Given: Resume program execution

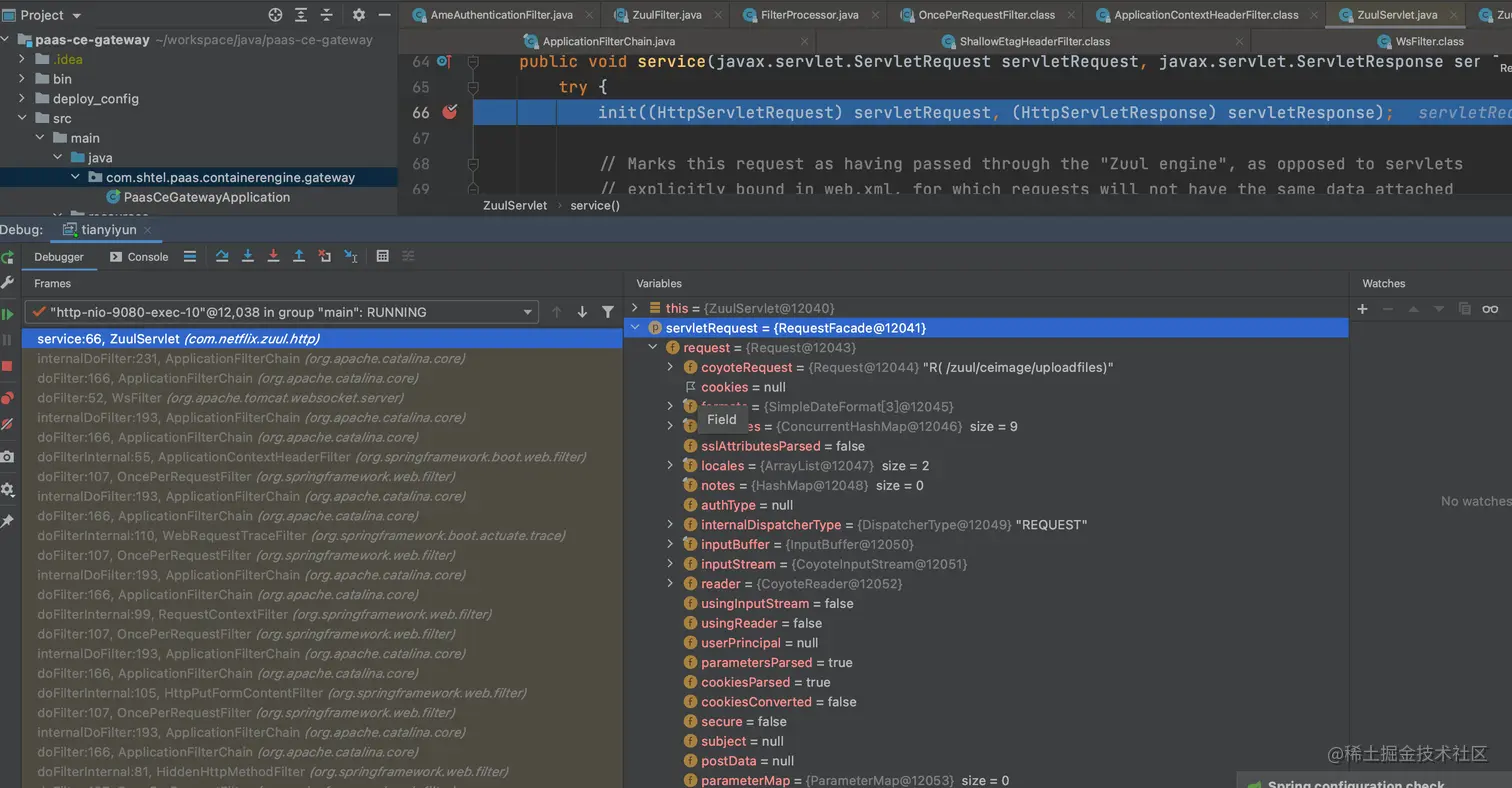Looking at the screenshot, I should [8, 314].
